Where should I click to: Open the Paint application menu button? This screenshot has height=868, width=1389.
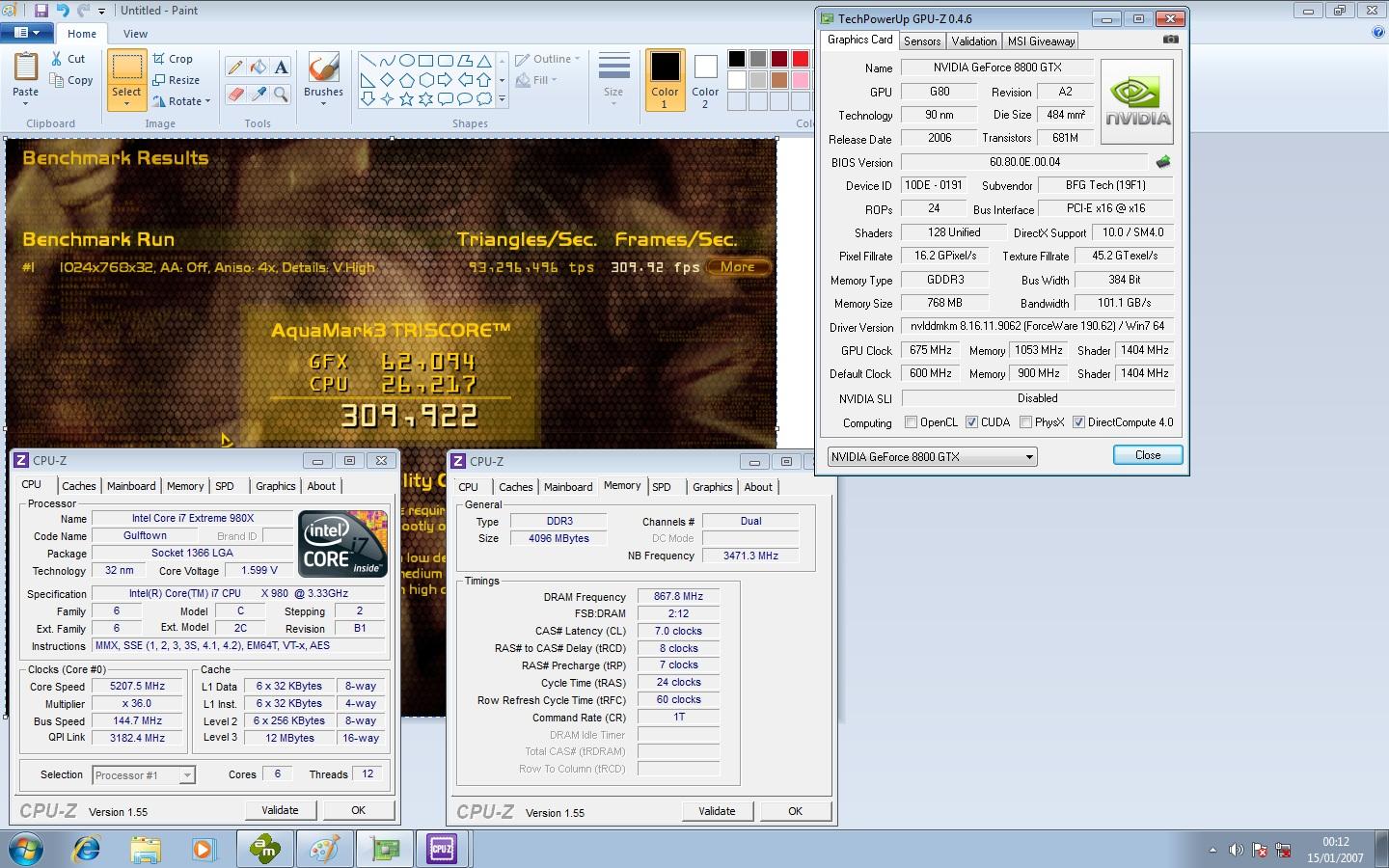(27, 33)
